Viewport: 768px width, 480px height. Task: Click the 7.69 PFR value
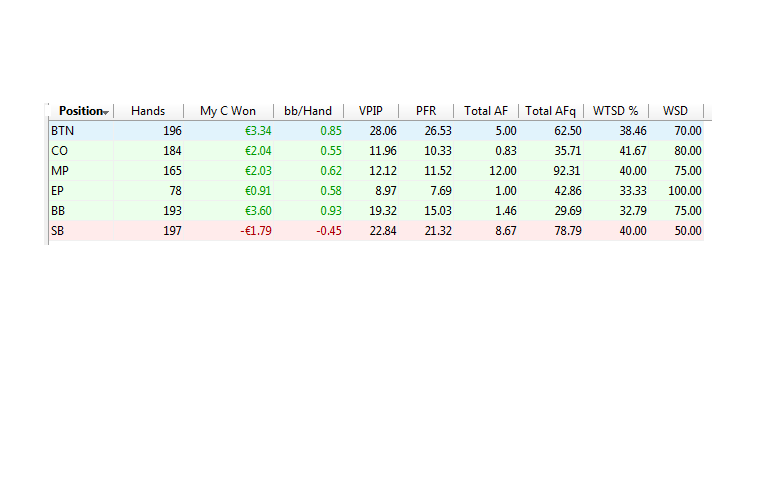click(x=441, y=191)
